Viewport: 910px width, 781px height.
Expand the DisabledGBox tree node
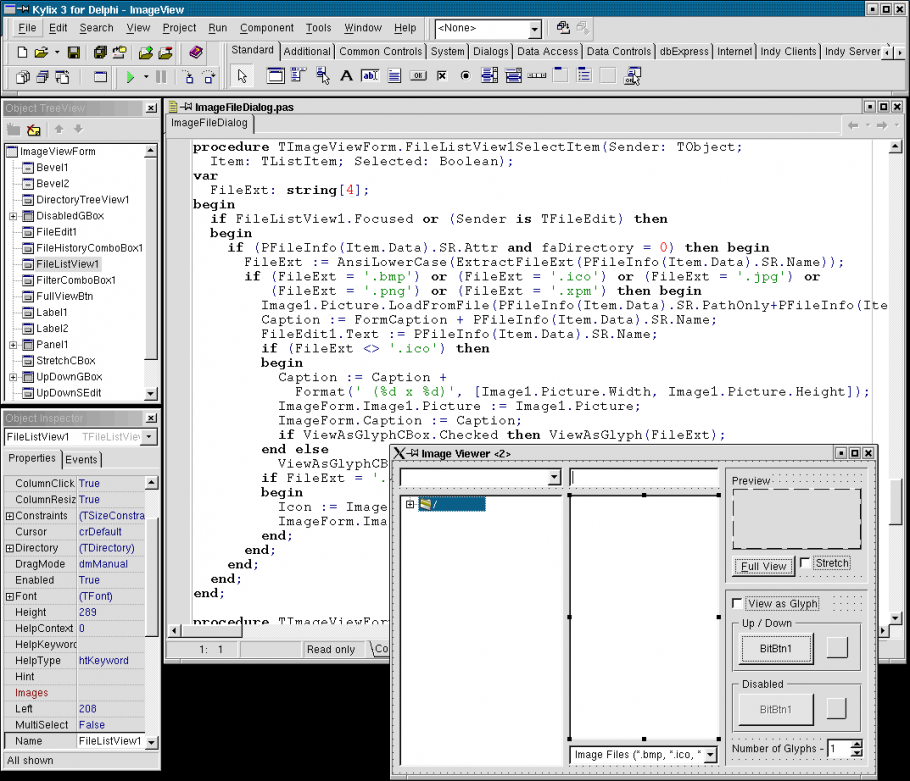point(13,216)
